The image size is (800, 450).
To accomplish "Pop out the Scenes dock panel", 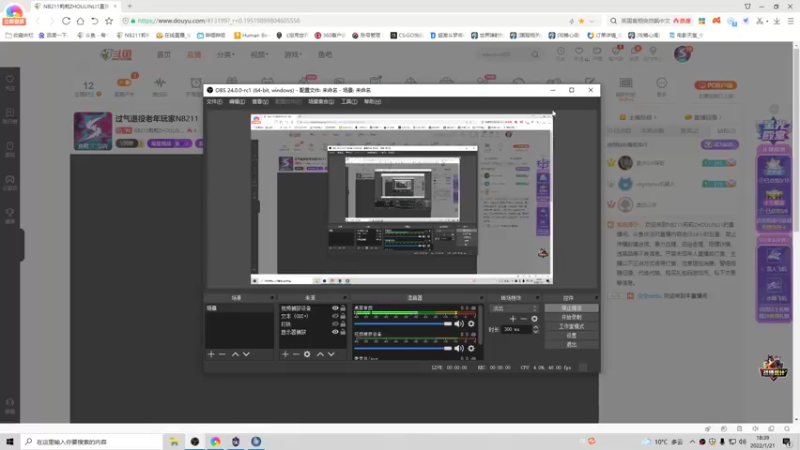I will [272, 298].
